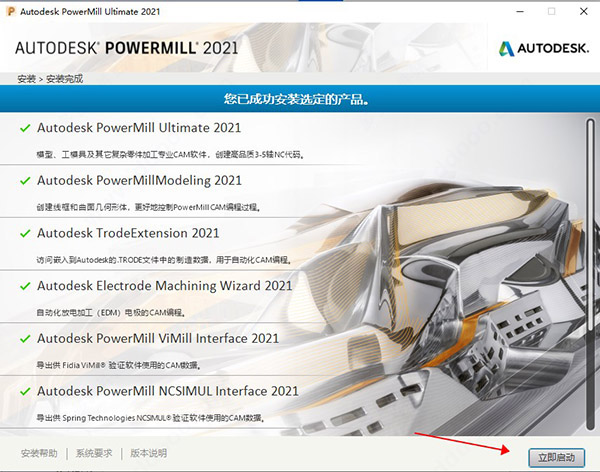600x472 pixels.
Task: Click the checkmark next to PowerMillModeling 2021
Action: tap(23, 181)
